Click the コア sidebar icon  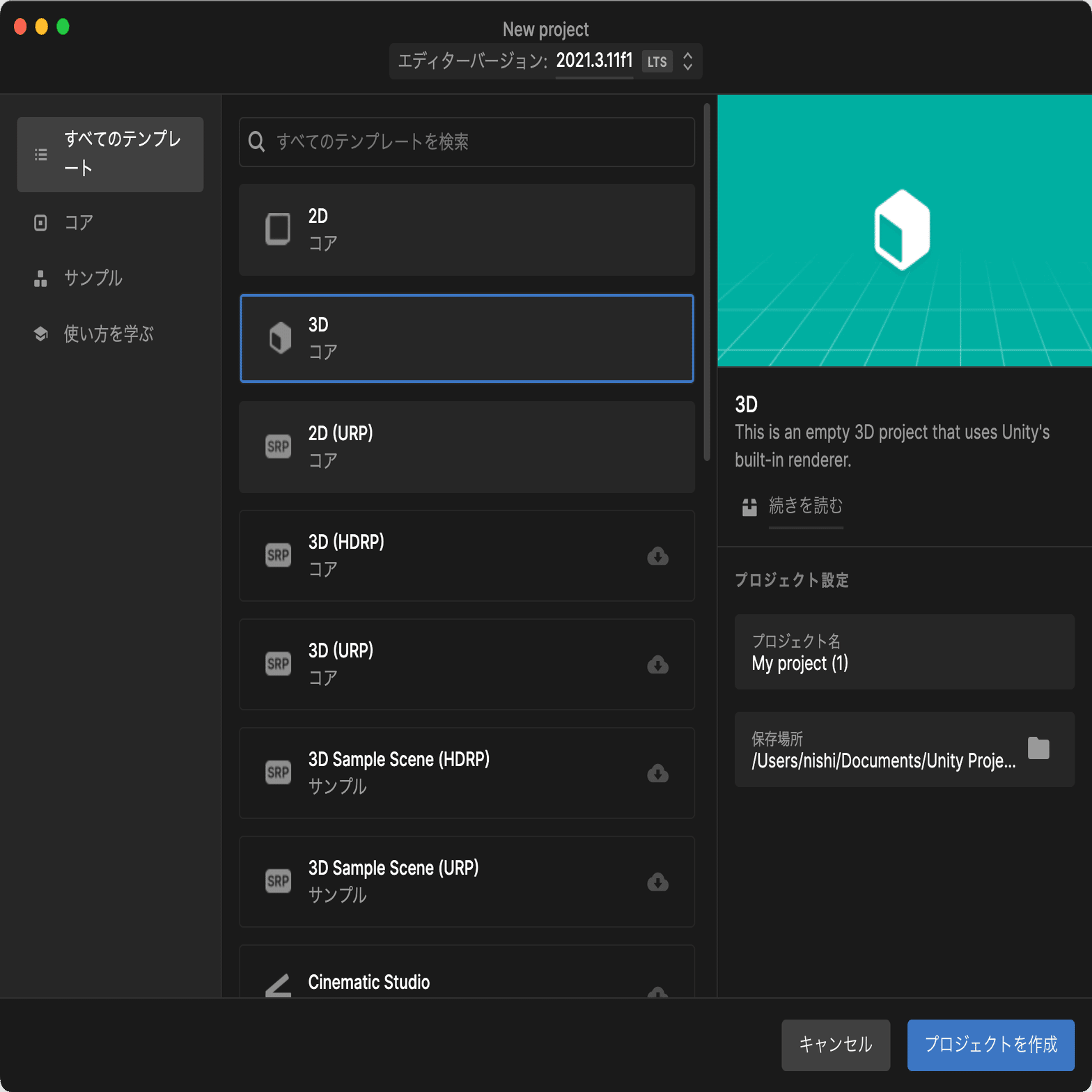[x=41, y=223]
